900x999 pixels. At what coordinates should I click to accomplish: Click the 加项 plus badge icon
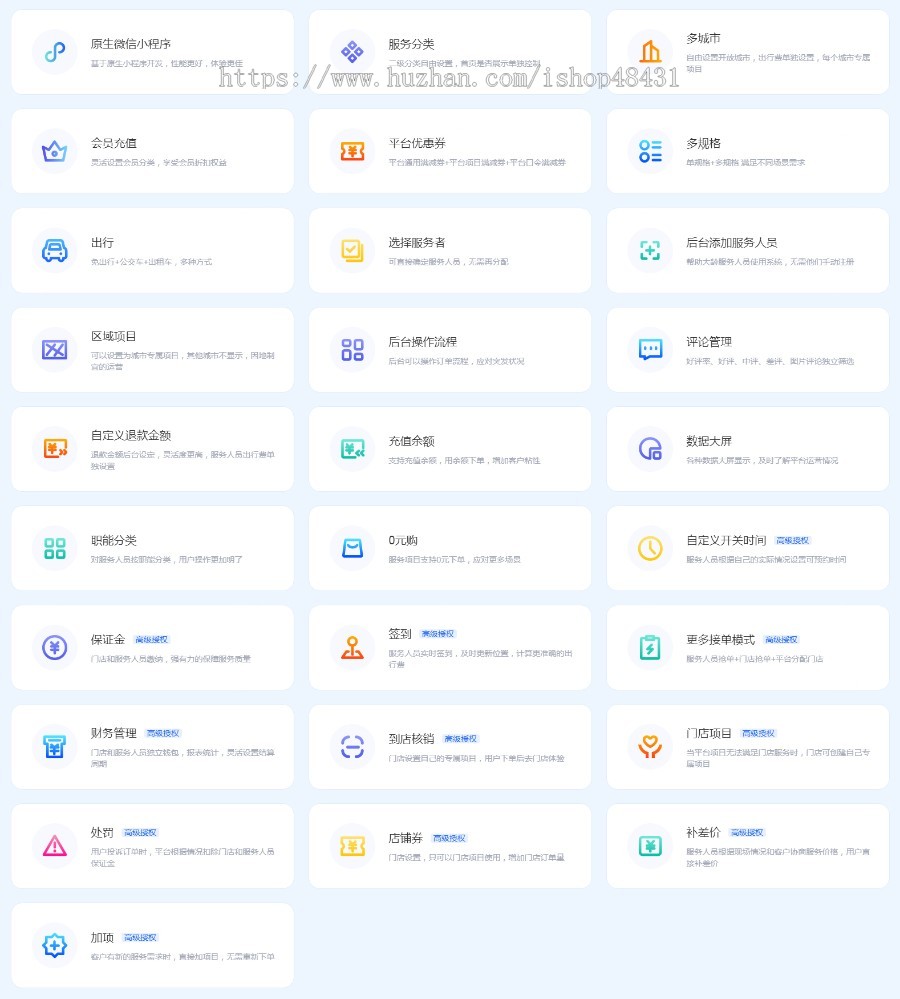(55, 945)
